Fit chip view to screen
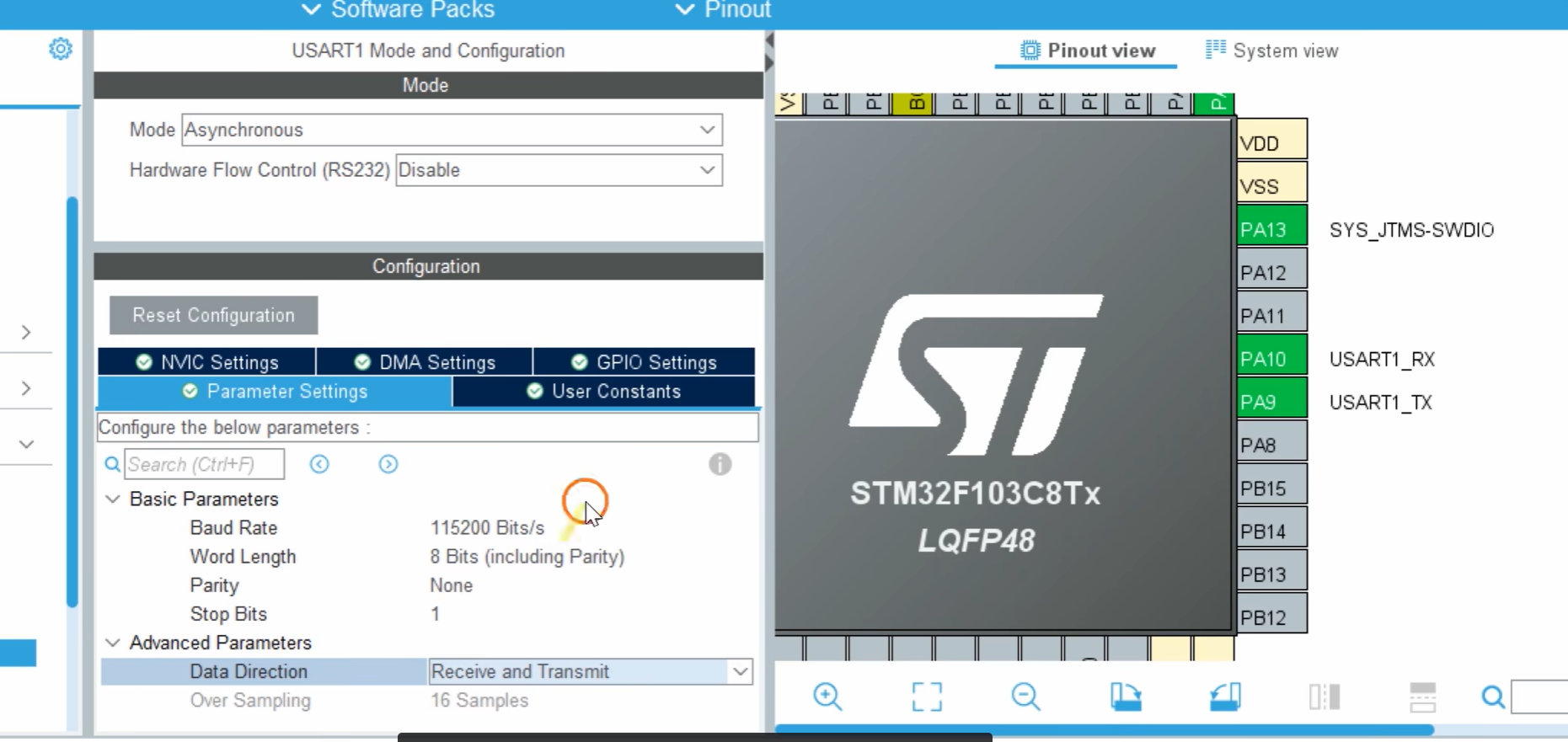 927,697
